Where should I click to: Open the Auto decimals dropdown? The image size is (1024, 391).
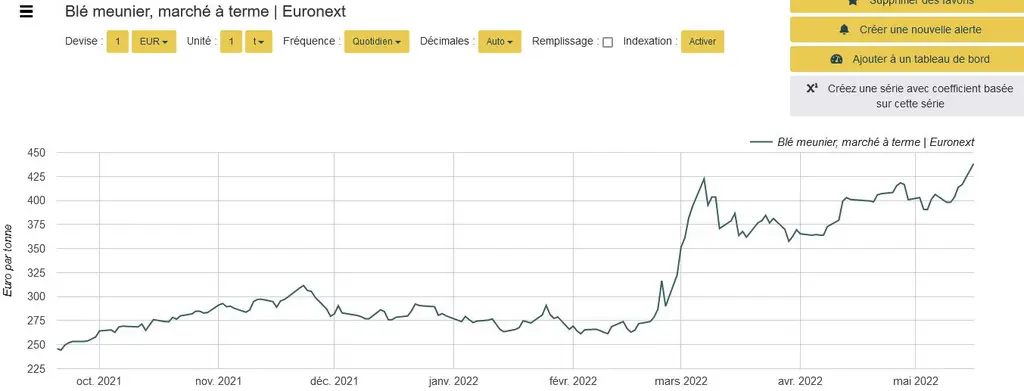point(500,42)
